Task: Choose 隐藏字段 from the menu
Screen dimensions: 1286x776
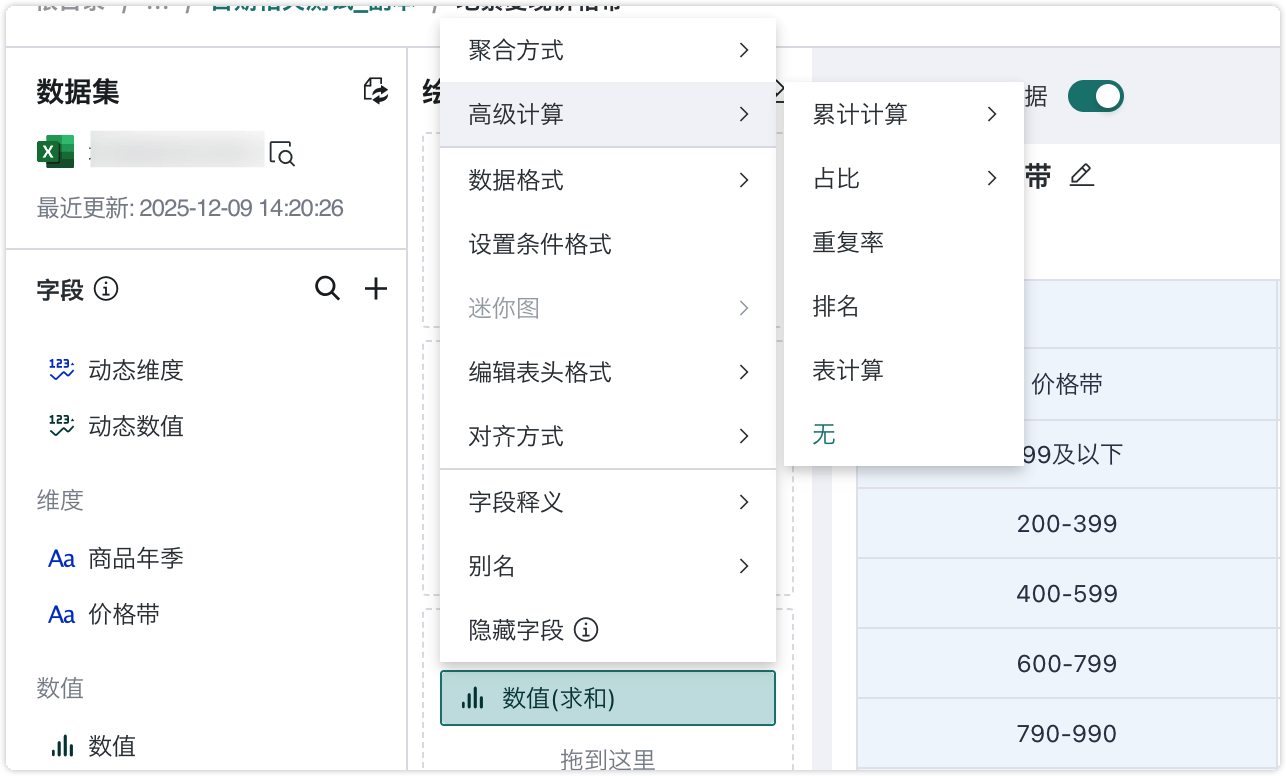Action: tap(608, 630)
